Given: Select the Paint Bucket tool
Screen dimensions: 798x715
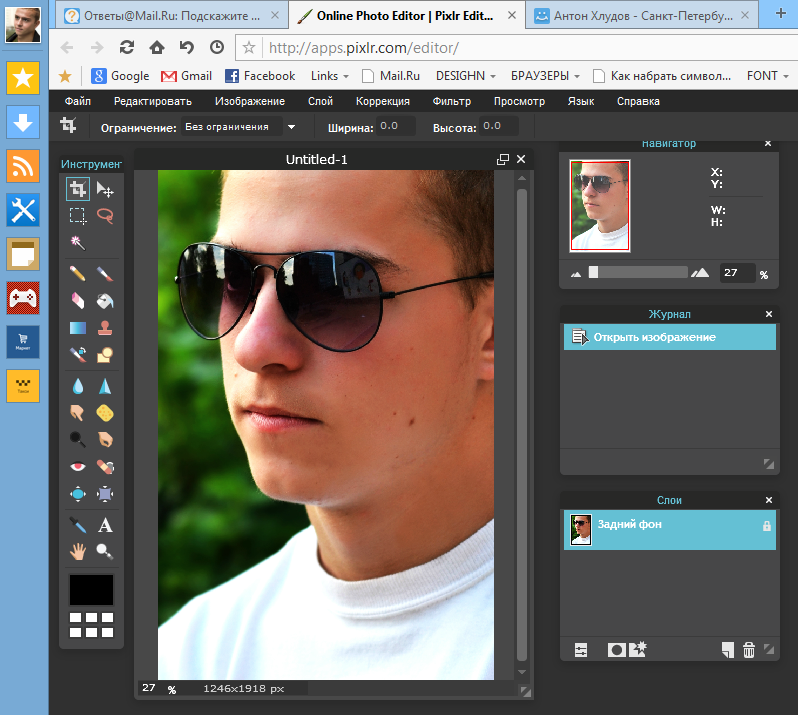Looking at the screenshot, I should pos(105,300).
